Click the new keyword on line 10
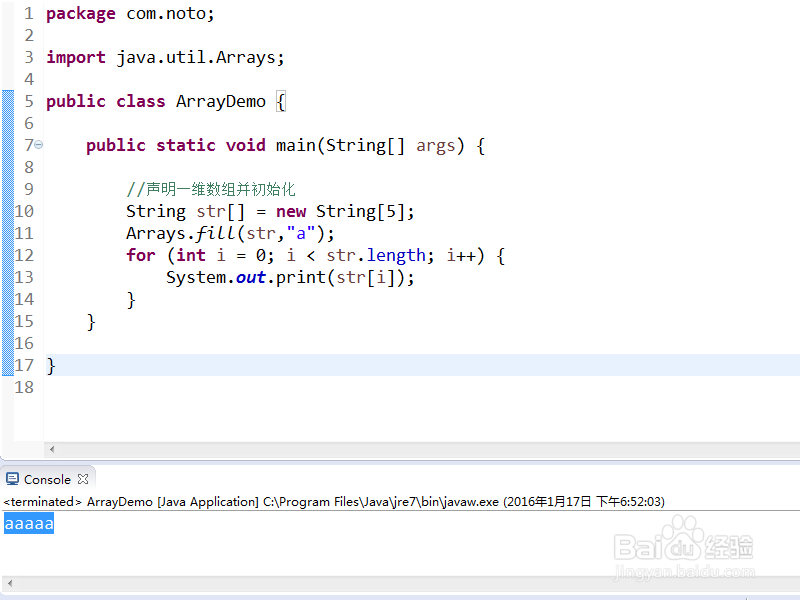Screen dimensions: 800x600 291,211
